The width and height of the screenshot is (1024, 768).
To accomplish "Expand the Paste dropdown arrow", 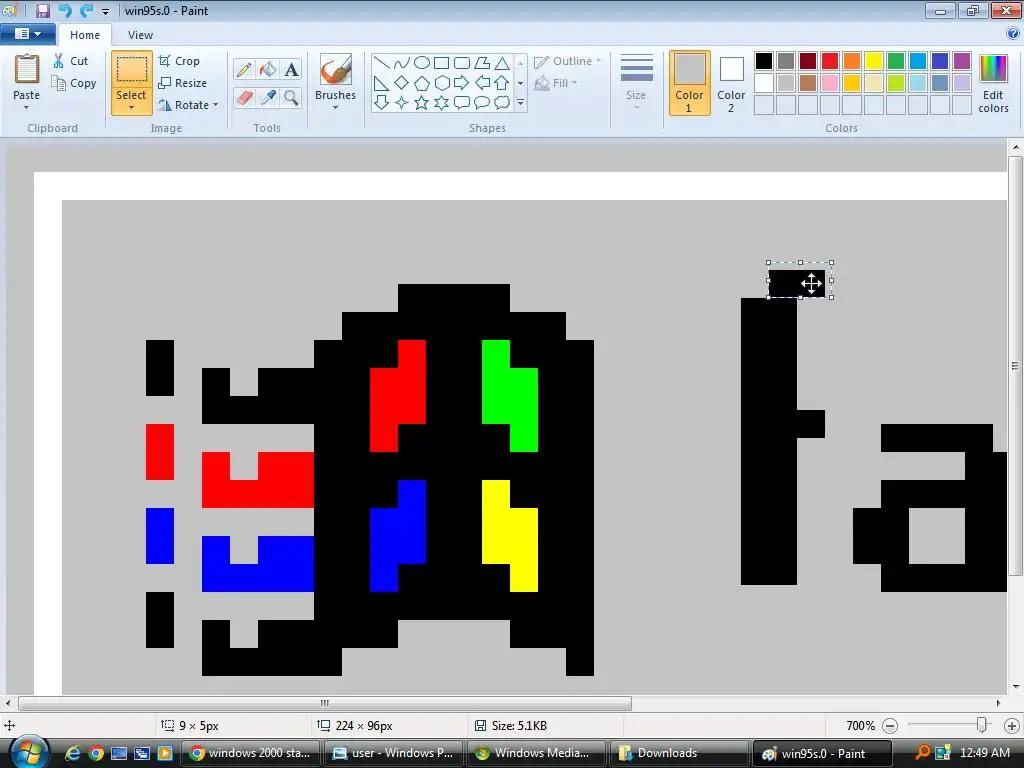I will coord(27,108).
